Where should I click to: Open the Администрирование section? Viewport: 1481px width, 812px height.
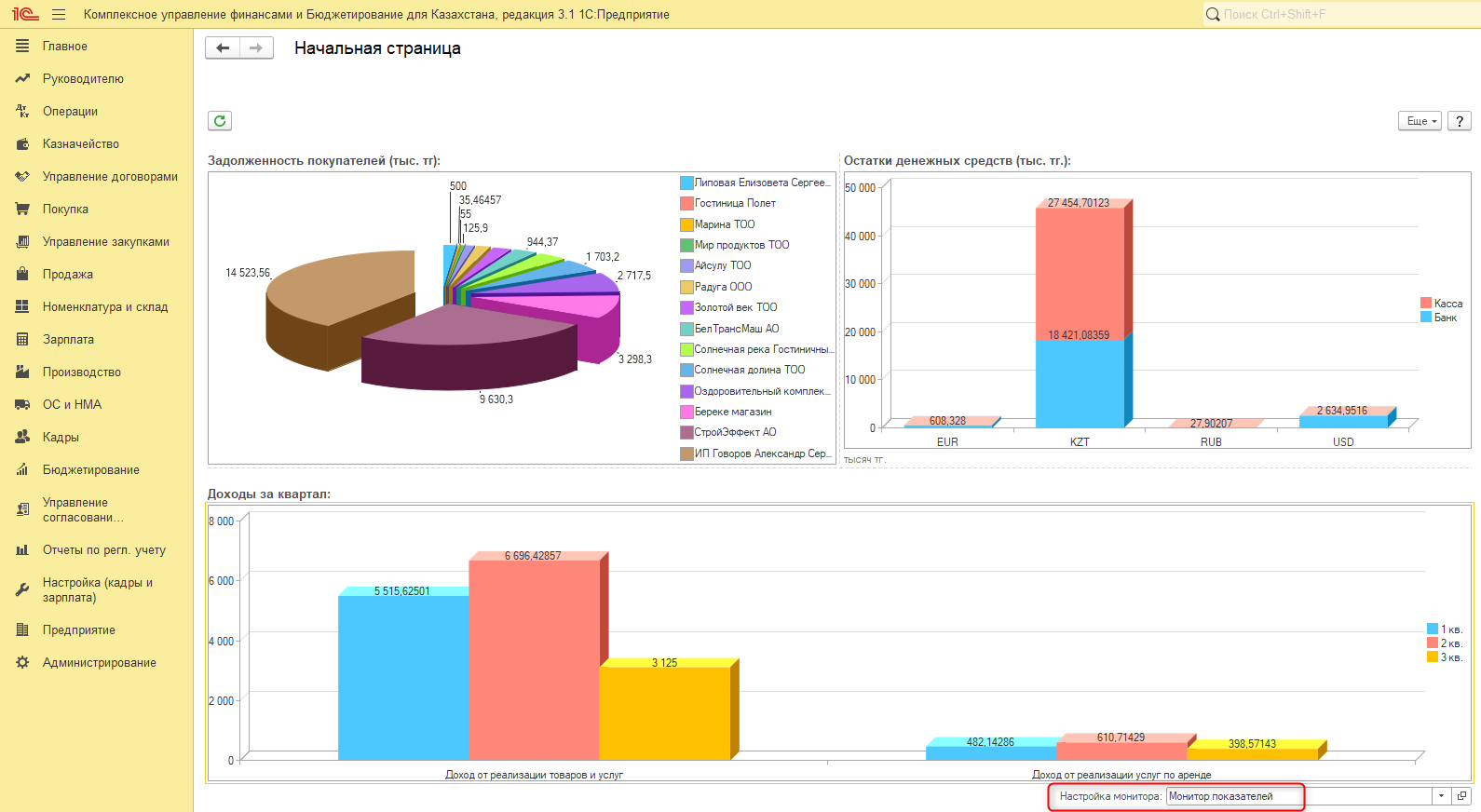(100, 662)
